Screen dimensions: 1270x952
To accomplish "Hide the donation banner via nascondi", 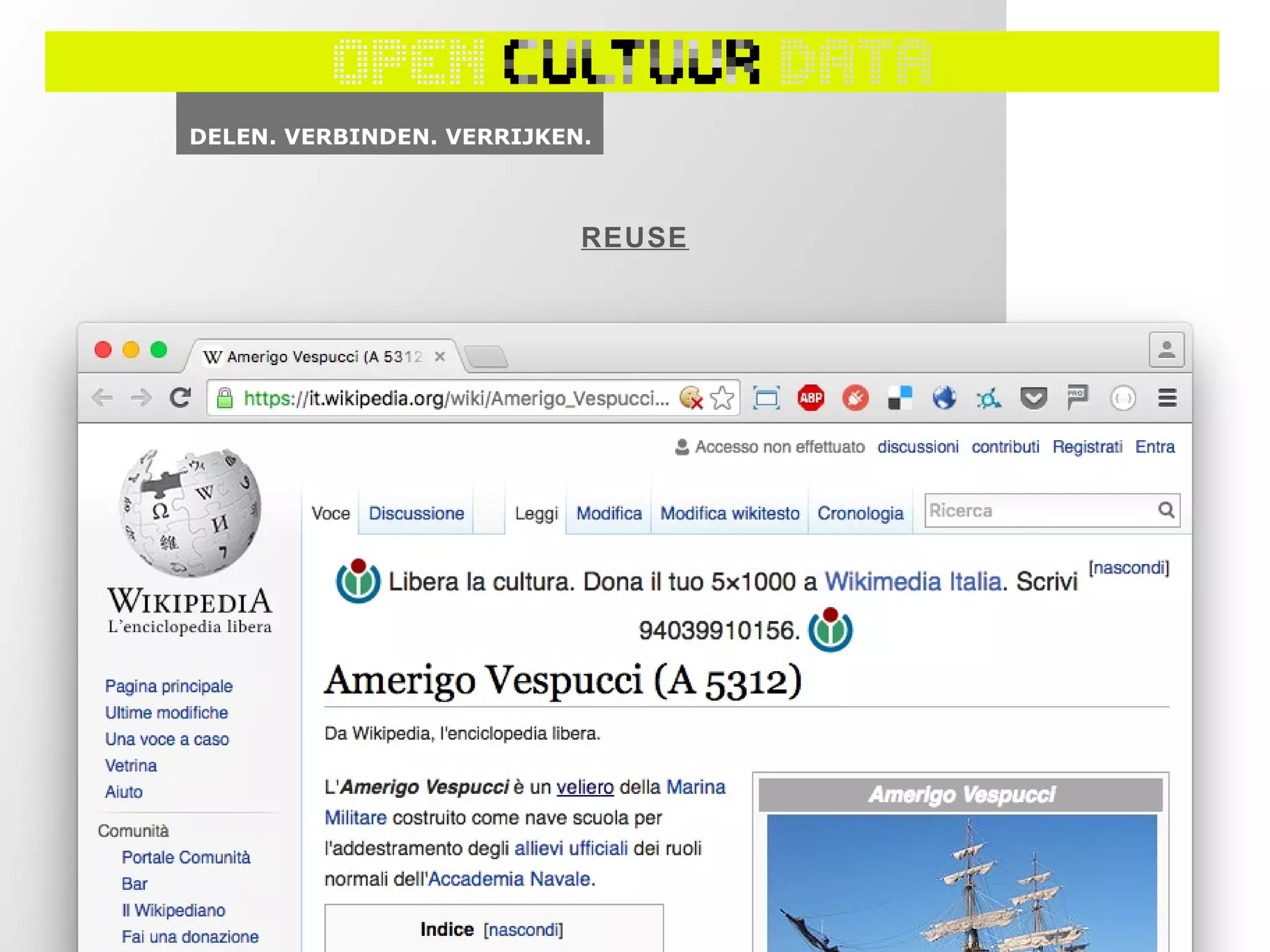I will pyautogui.click(x=1129, y=568).
